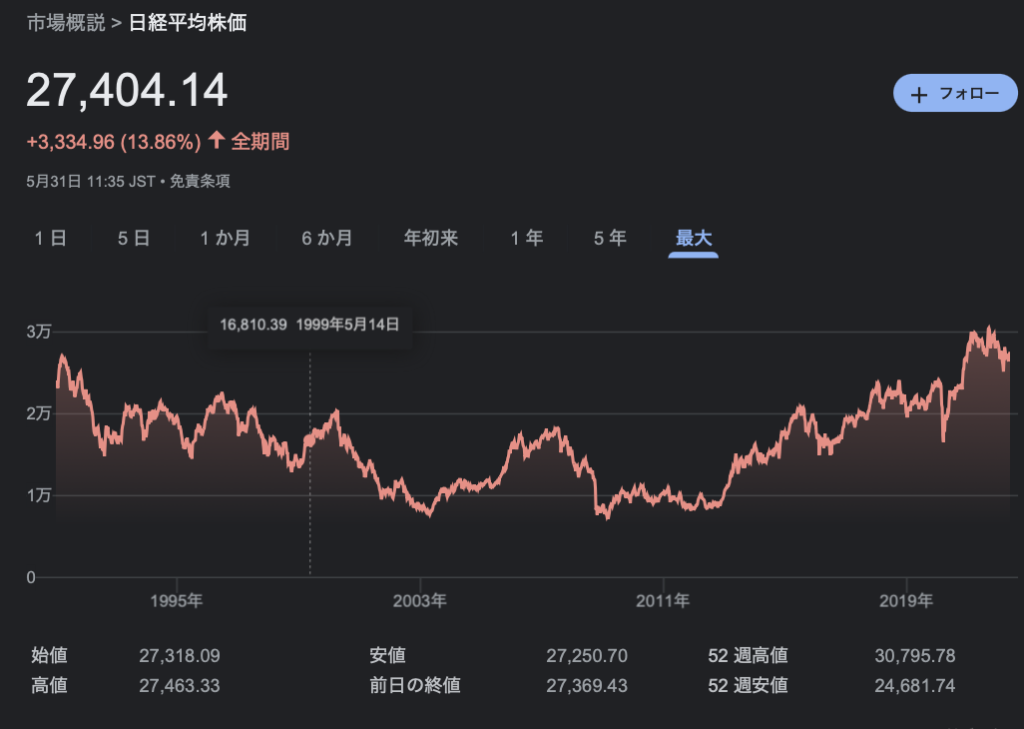Switch to the 6 か月 range tab
The width and height of the screenshot is (1024, 729).
327,238
